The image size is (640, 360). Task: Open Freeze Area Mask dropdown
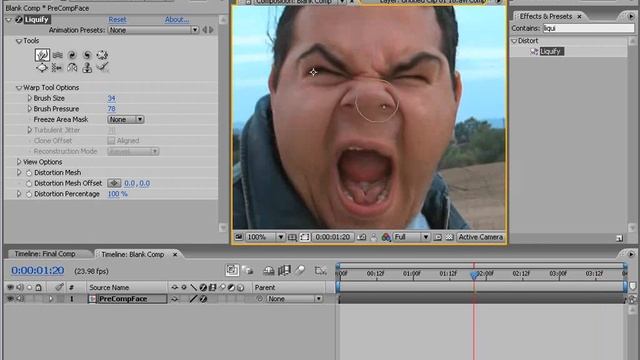coord(126,120)
